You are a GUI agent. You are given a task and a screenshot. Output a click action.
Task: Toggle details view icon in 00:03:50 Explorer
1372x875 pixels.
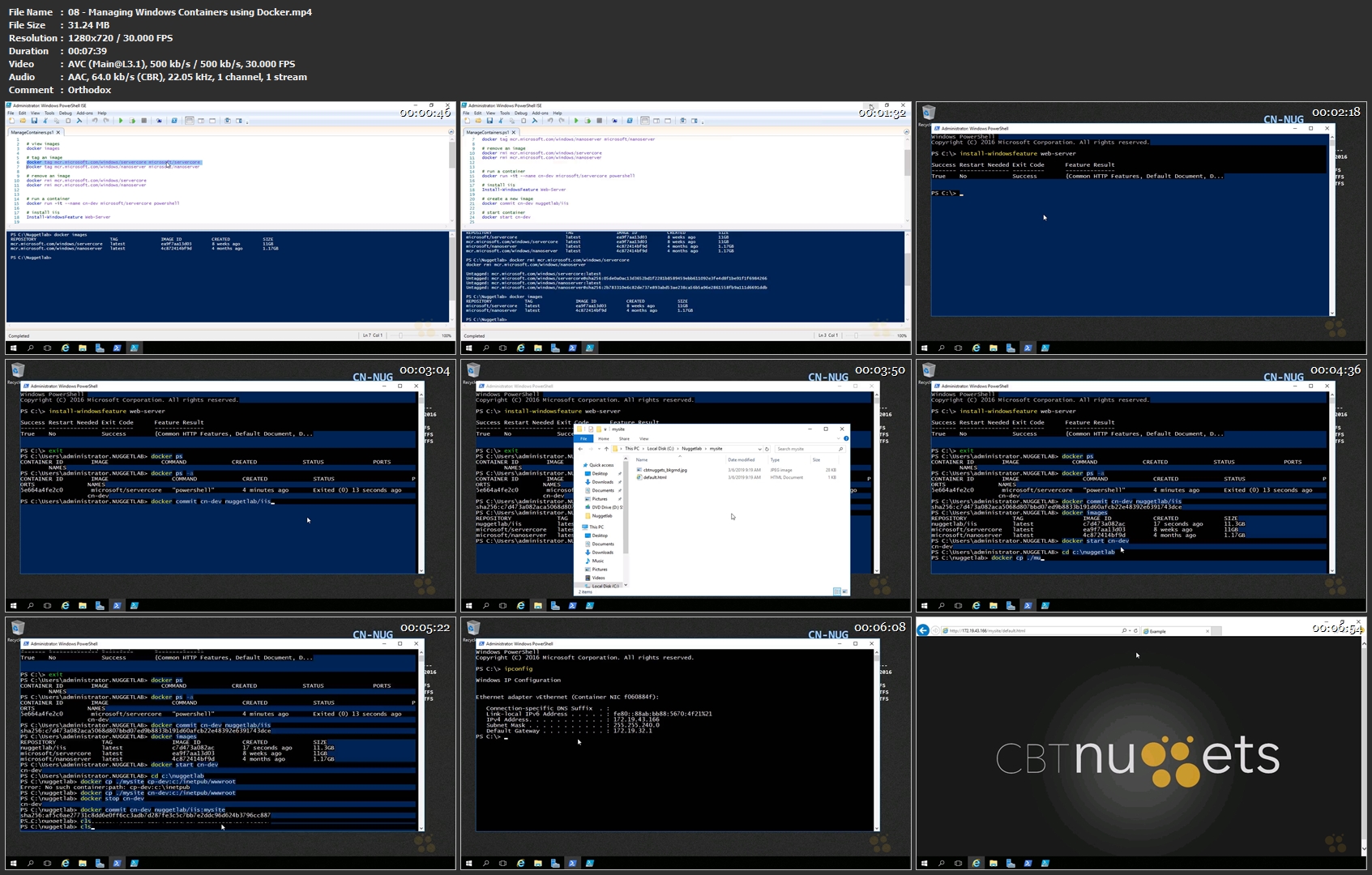coord(837,591)
